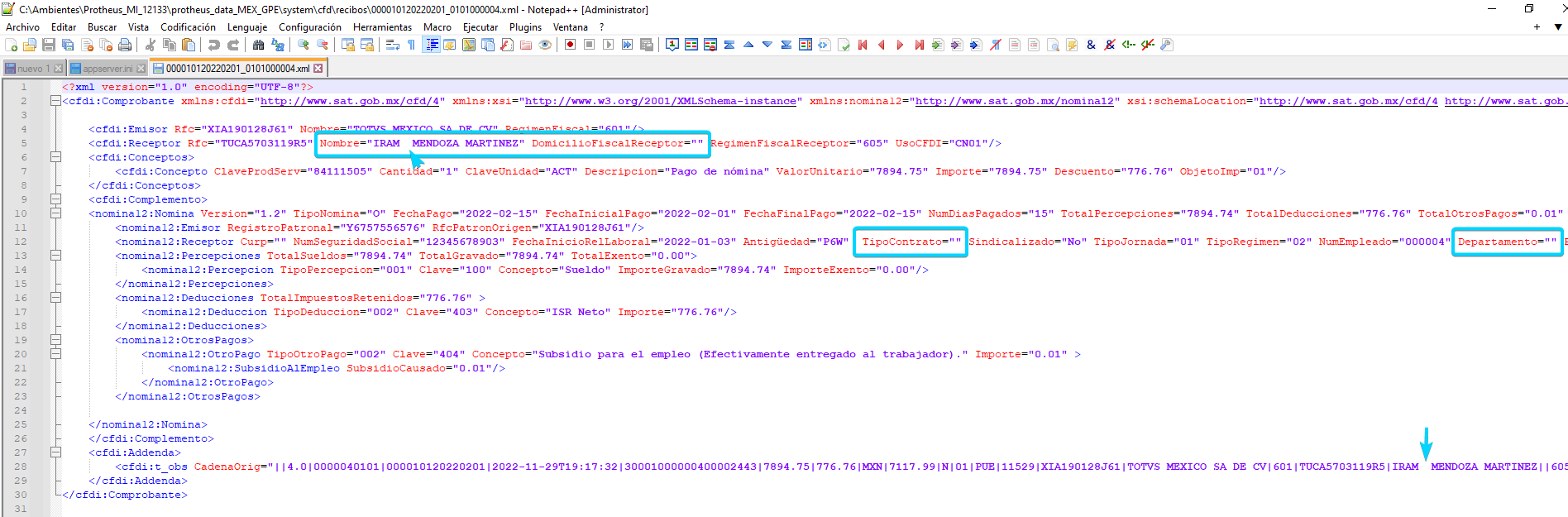Open the Plugins menu

click(x=525, y=27)
